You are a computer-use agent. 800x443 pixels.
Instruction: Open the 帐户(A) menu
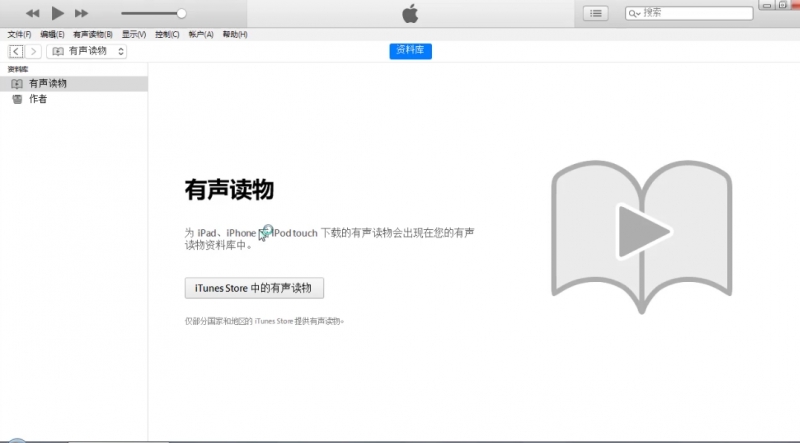201,34
